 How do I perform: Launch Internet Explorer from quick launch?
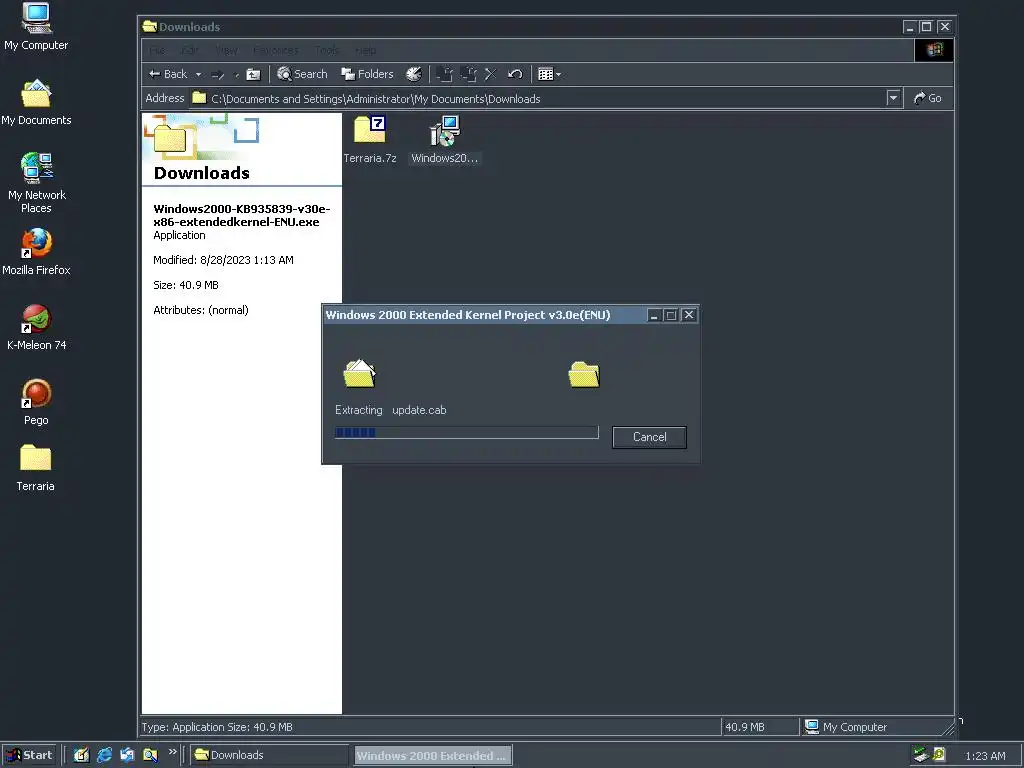click(104, 755)
